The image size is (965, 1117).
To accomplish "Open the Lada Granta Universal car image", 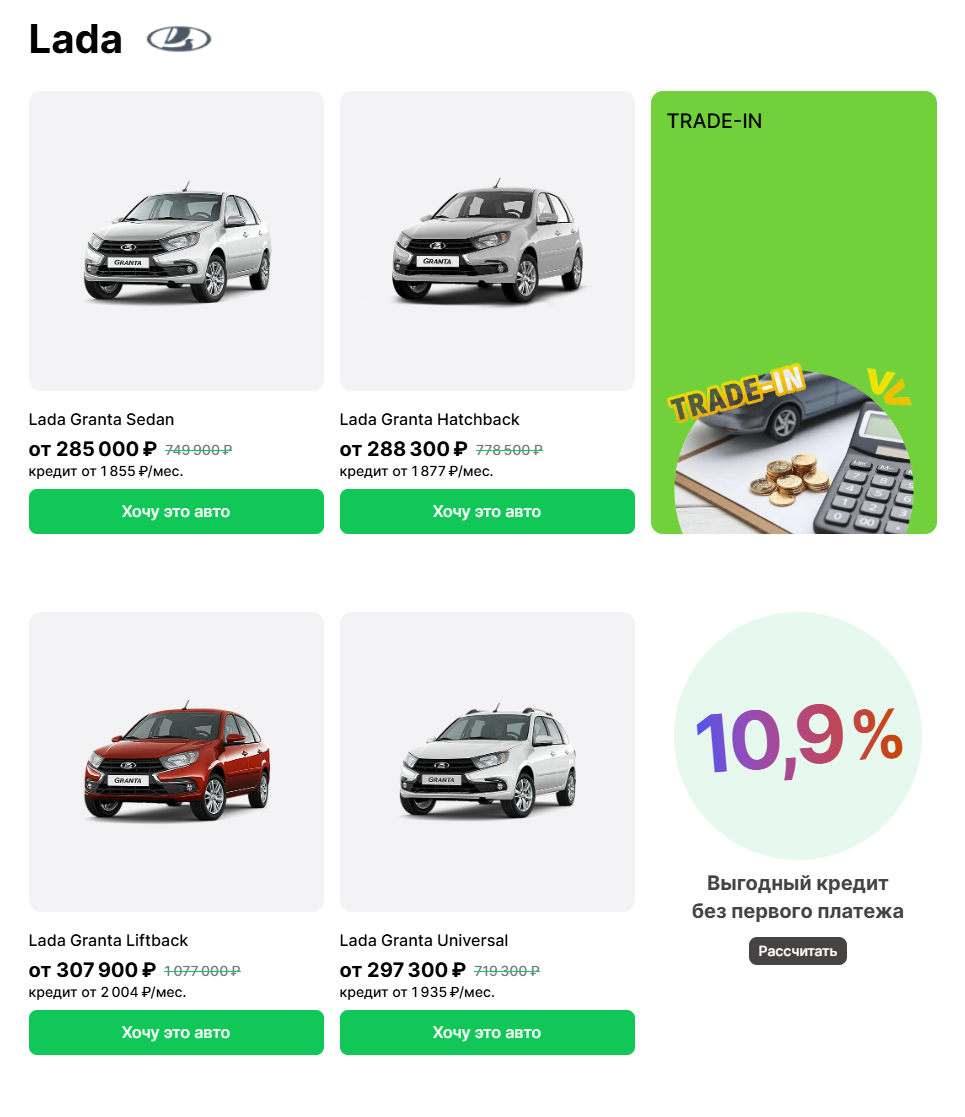I will (x=487, y=762).
